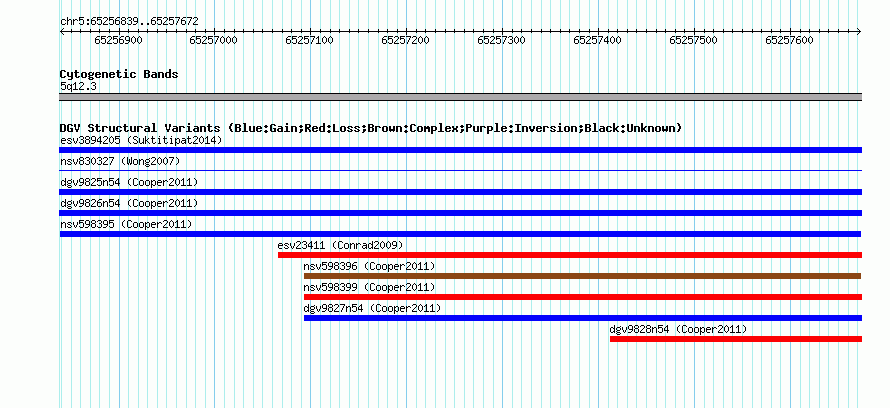Image resolution: width=890 pixels, height=408 pixels.
Task: Open the nsv598395 (Cooper2011) variant label
Action: pos(126,224)
